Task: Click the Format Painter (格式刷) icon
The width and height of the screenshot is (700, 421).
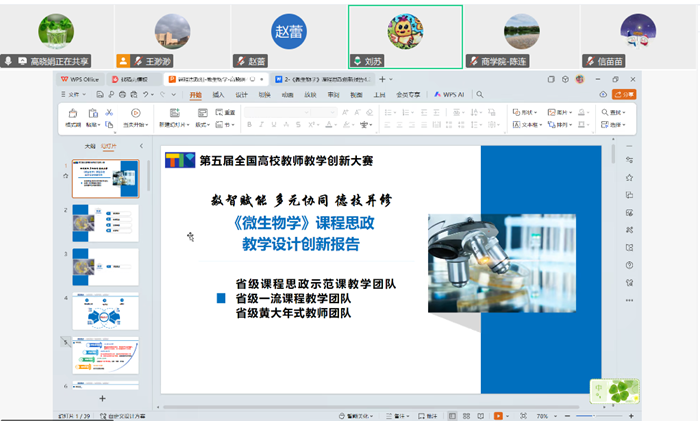Action: 72,114
